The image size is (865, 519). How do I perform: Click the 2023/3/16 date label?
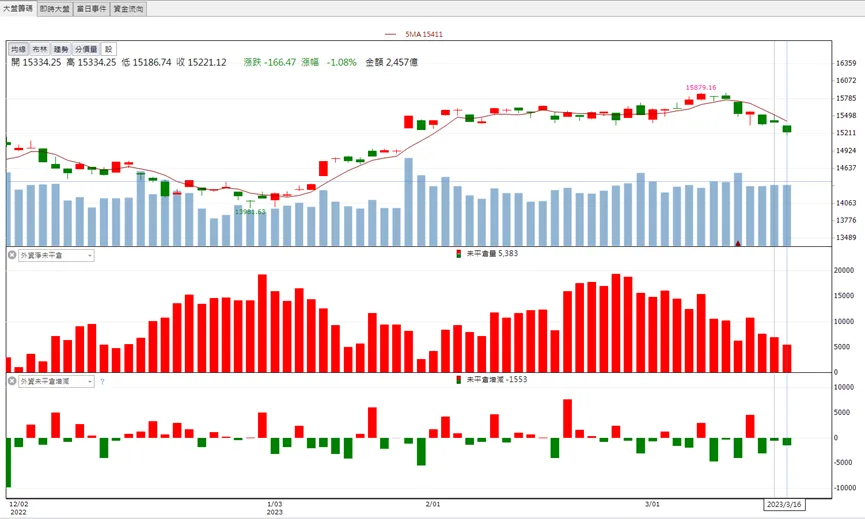(x=784, y=504)
